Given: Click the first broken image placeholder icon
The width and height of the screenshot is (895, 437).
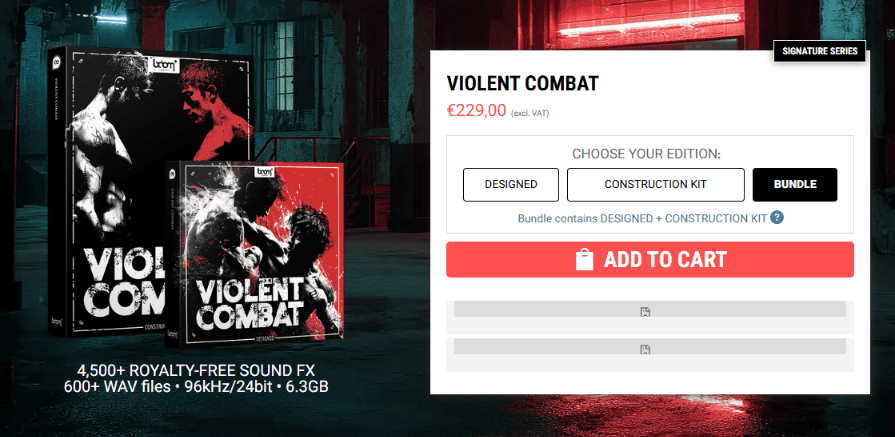Looking at the screenshot, I should (645, 312).
